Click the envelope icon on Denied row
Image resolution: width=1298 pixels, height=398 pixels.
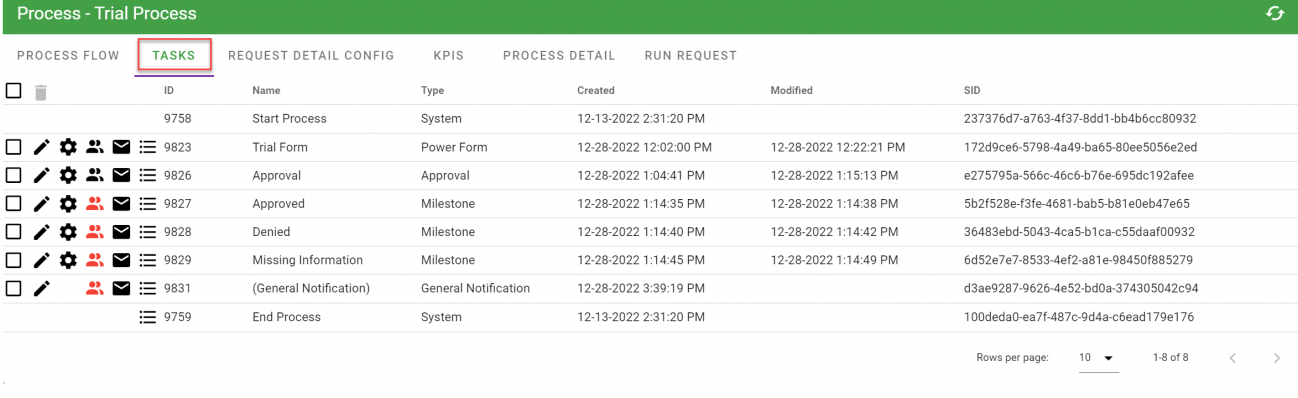point(121,232)
